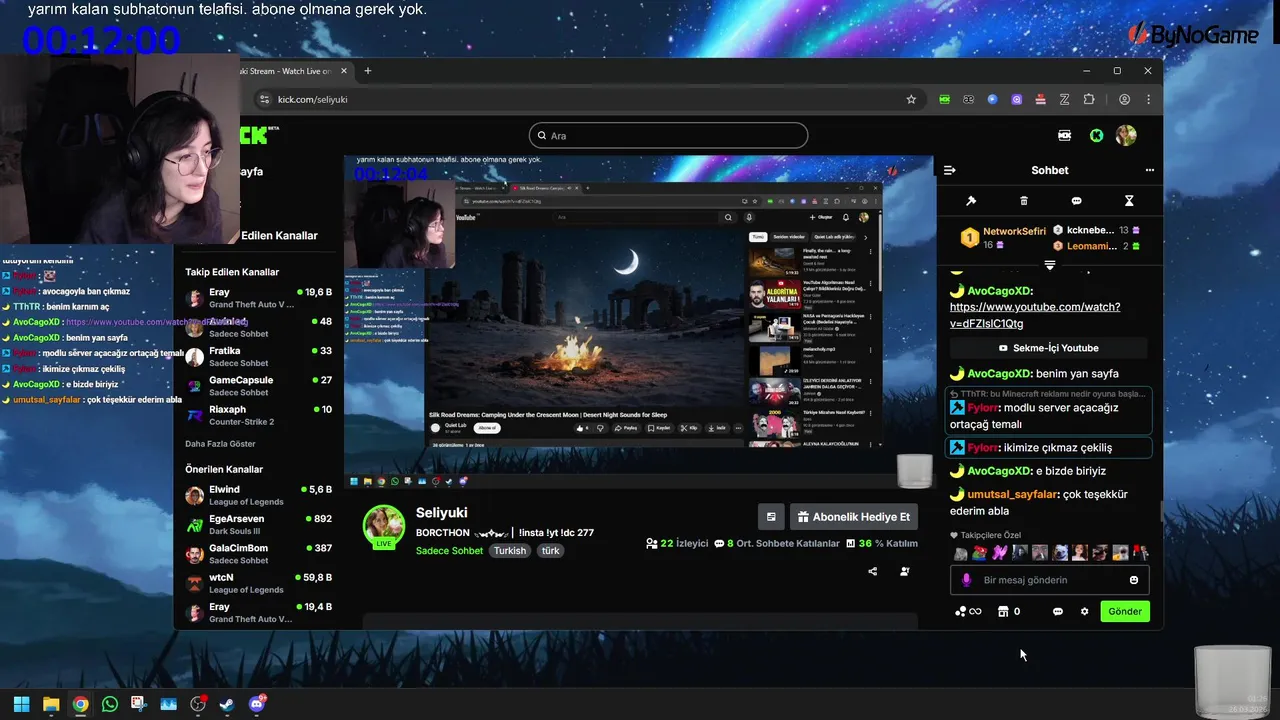Viewport: 1280px width, 720px height.
Task: Open Eray 19,6 B channel
Action: point(258,298)
